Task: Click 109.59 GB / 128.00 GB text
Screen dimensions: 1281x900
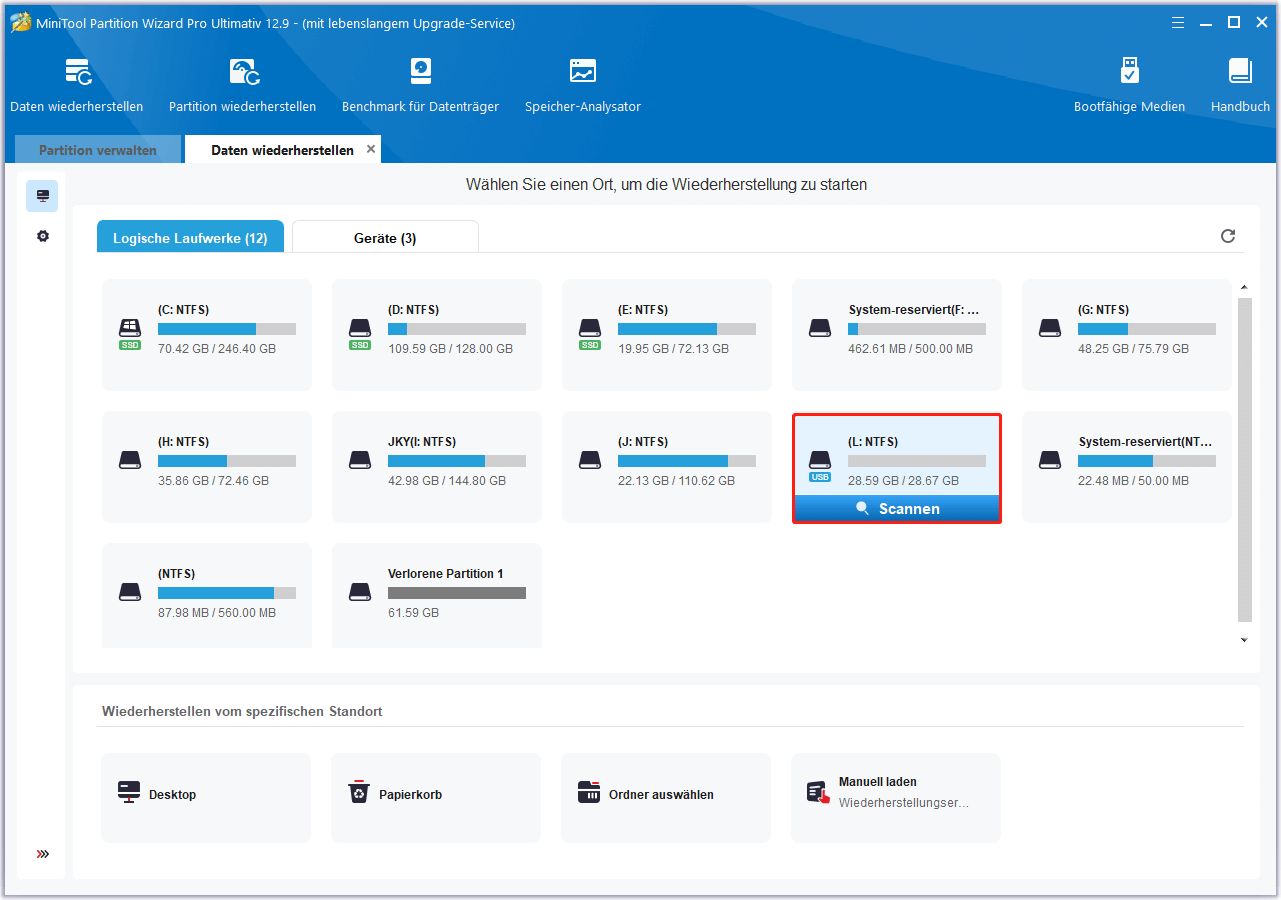Action: tap(450, 349)
